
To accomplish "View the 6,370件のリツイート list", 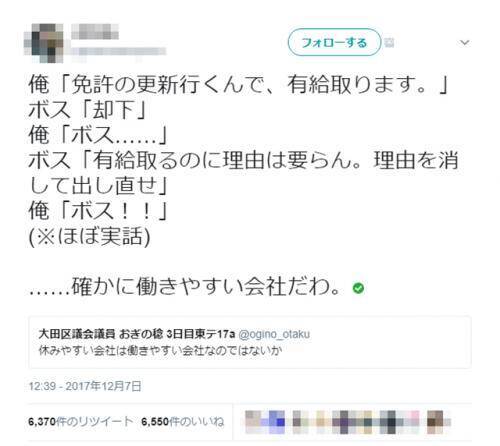I will pos(81,422).
